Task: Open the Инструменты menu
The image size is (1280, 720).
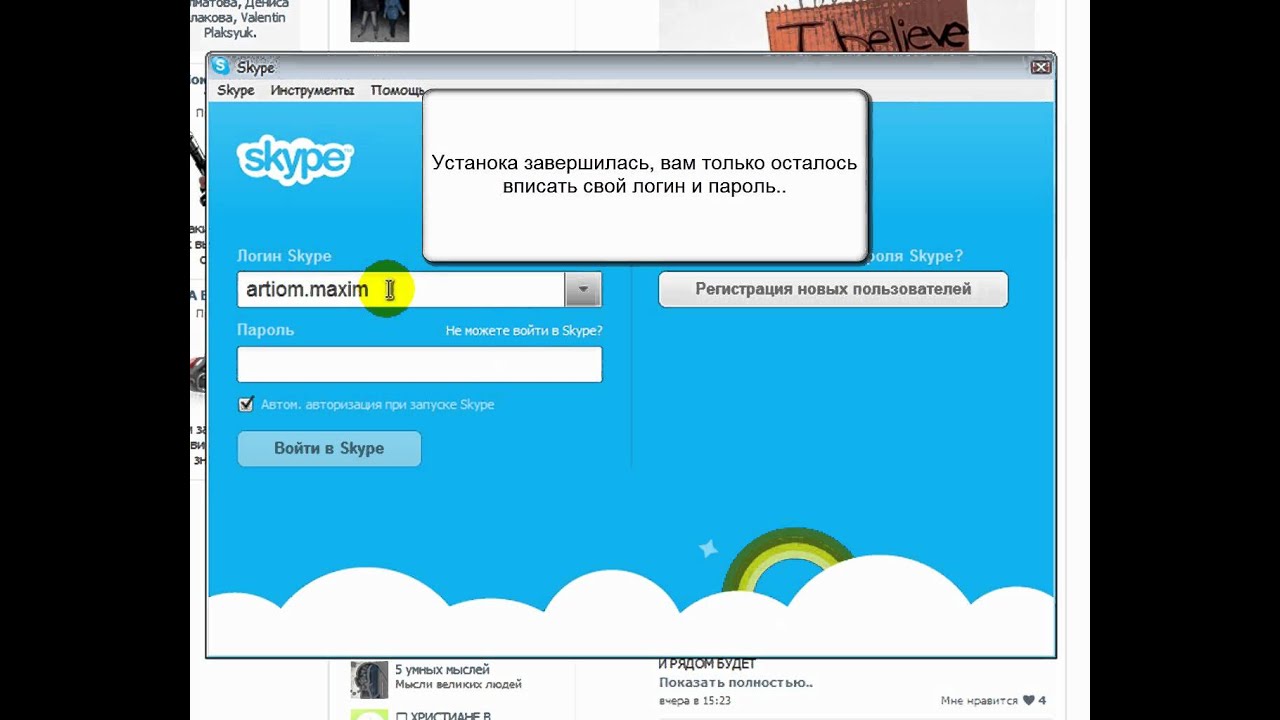Action: coord(312,90)
